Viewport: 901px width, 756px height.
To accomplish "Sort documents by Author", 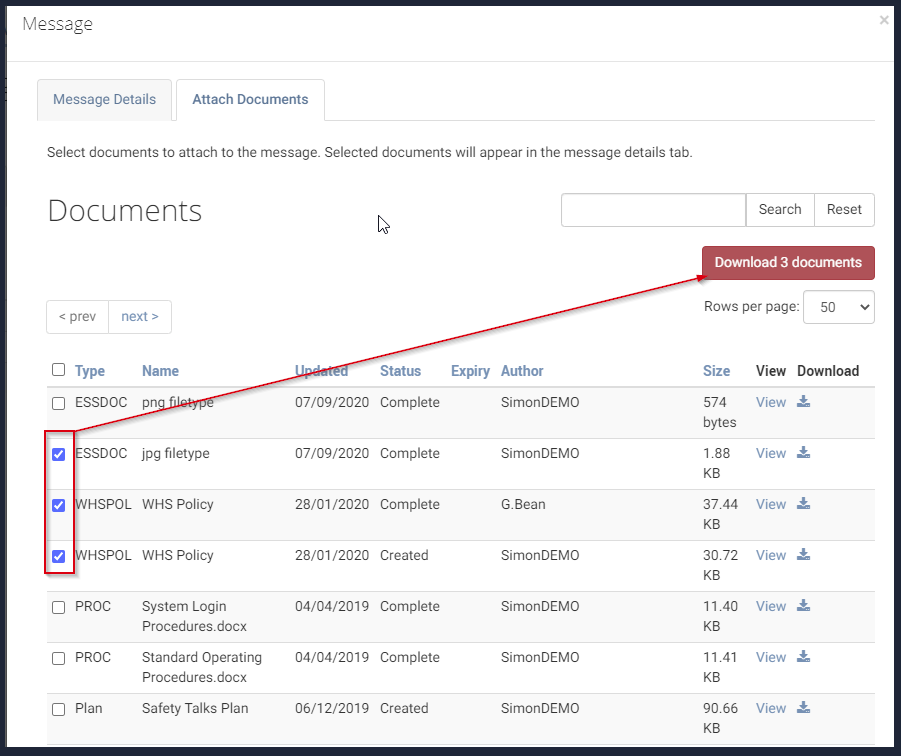I will click(522, 371).
